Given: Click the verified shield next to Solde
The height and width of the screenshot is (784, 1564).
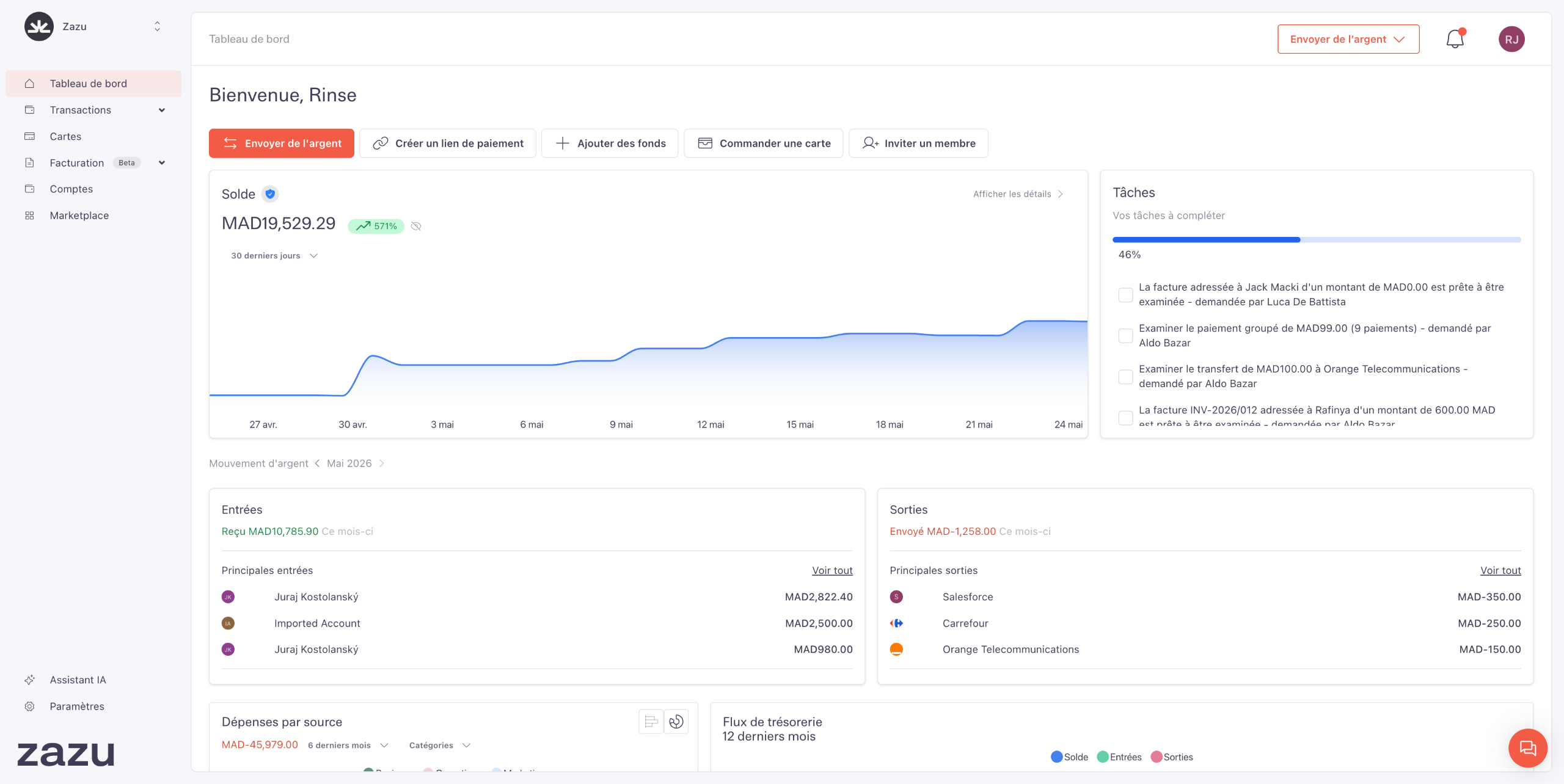Looking at the screenshot, I should [x=270, y=194].
